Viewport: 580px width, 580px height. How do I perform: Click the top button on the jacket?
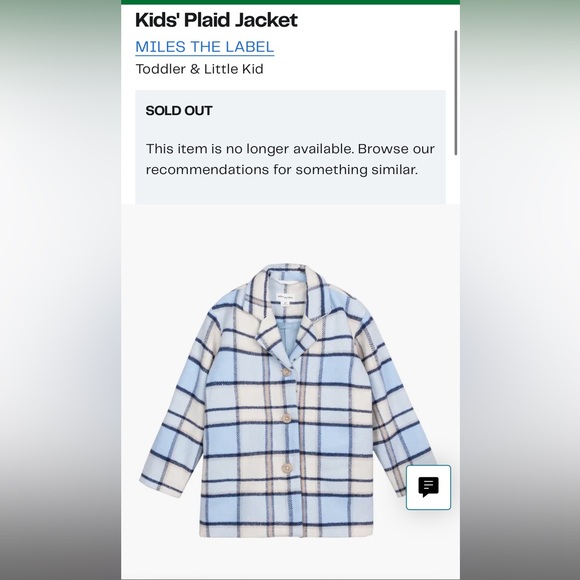pyautogui.click(x=286, y=372)
